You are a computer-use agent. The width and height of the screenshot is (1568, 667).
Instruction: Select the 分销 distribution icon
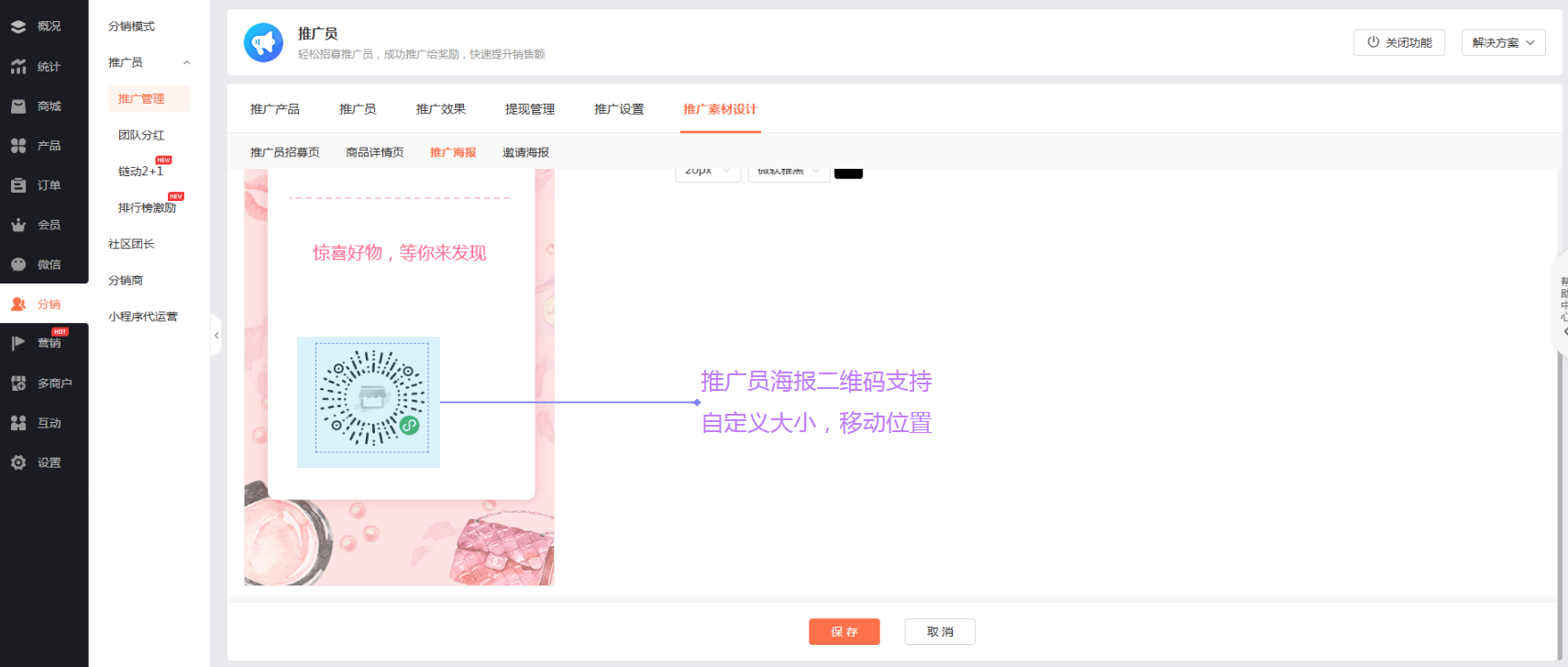(18, 304)
